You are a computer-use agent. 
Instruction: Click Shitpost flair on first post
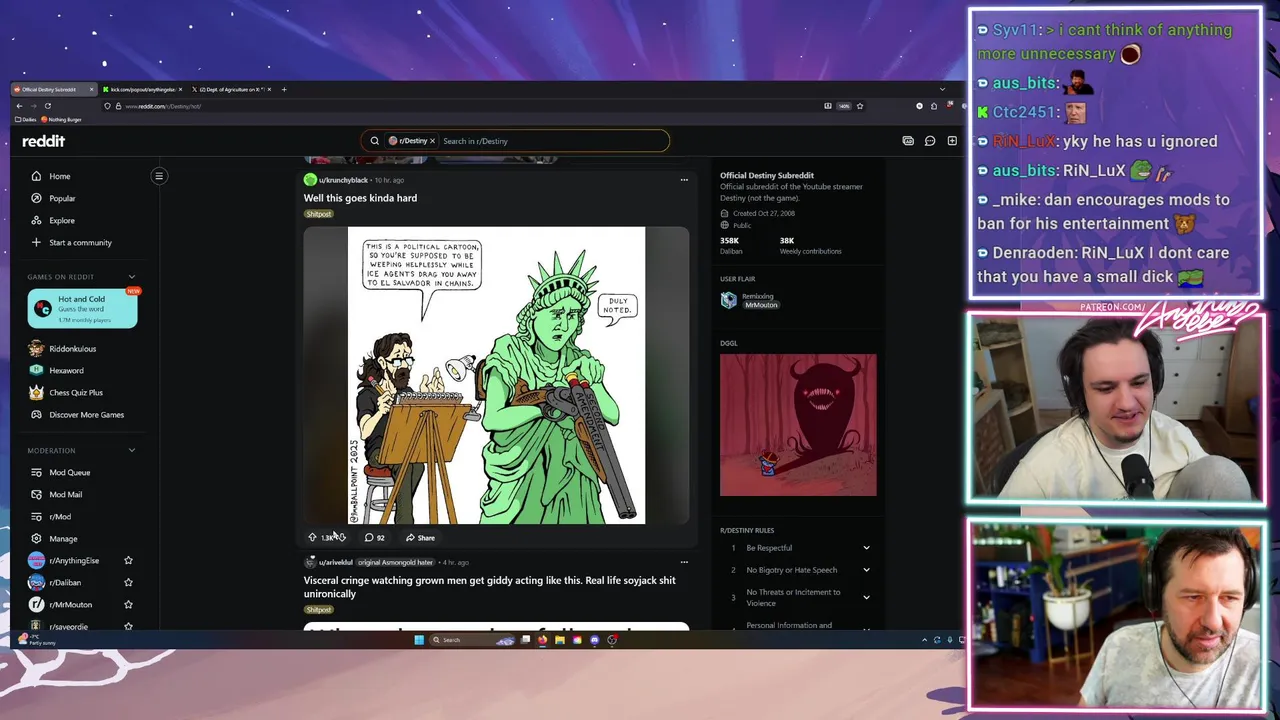[x=319, y=214]
